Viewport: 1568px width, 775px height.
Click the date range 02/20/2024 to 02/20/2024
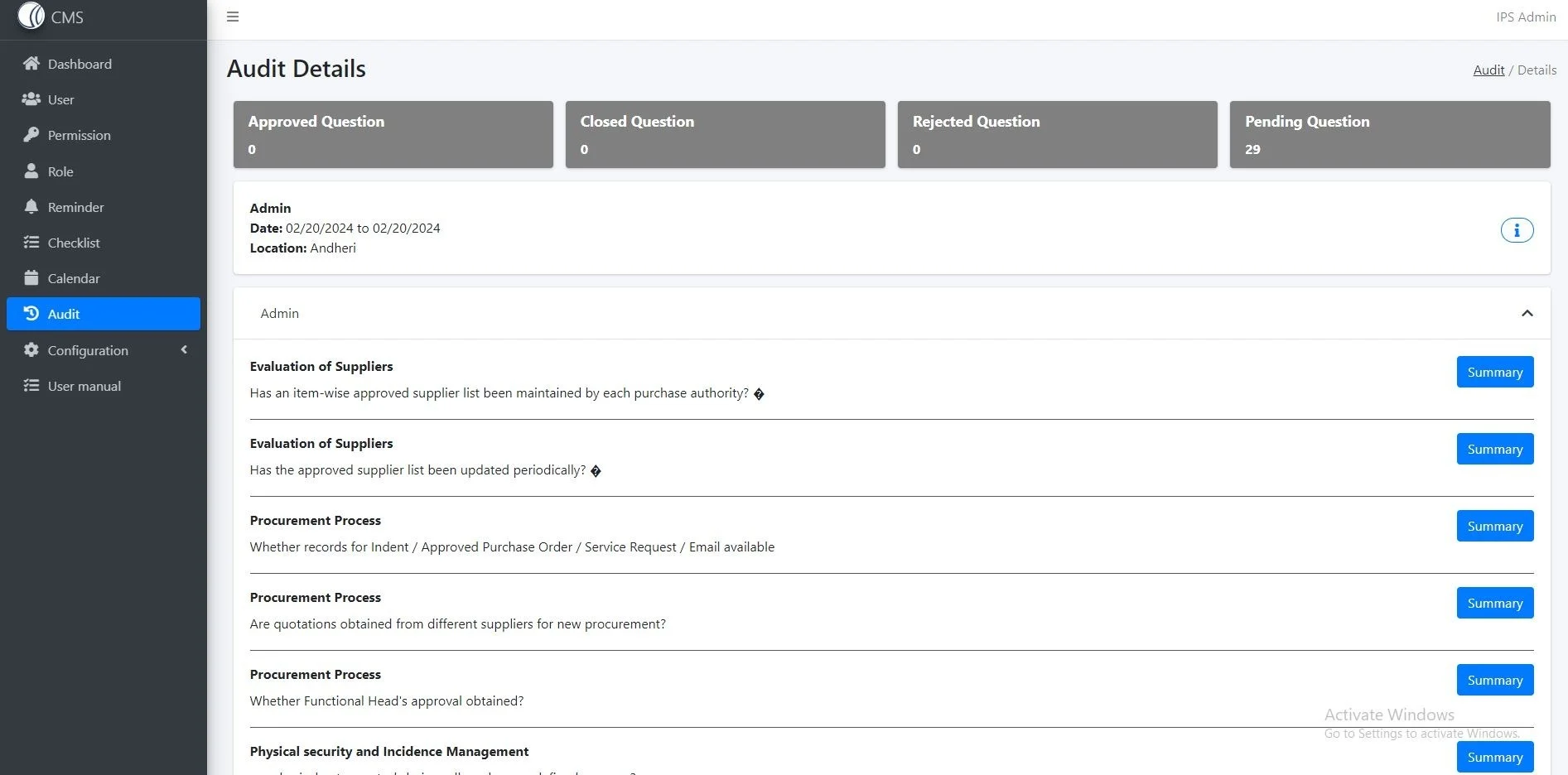coord(363,228)
